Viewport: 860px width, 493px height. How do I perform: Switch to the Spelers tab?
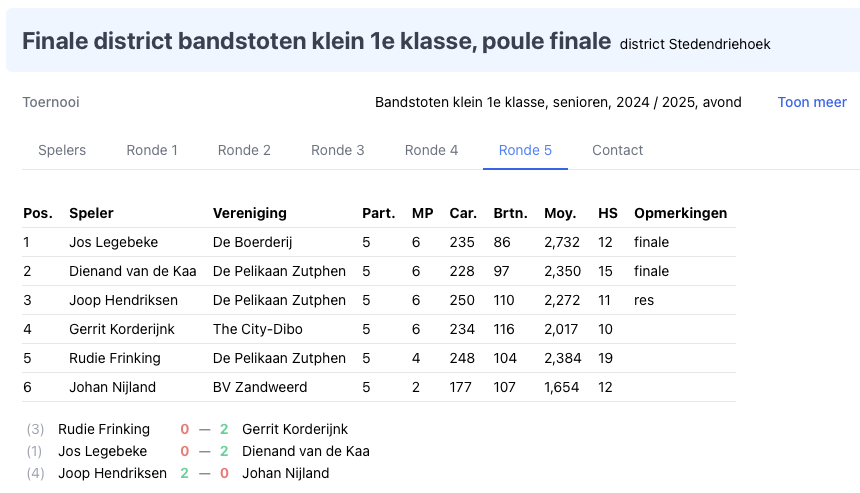click(62, 150)
